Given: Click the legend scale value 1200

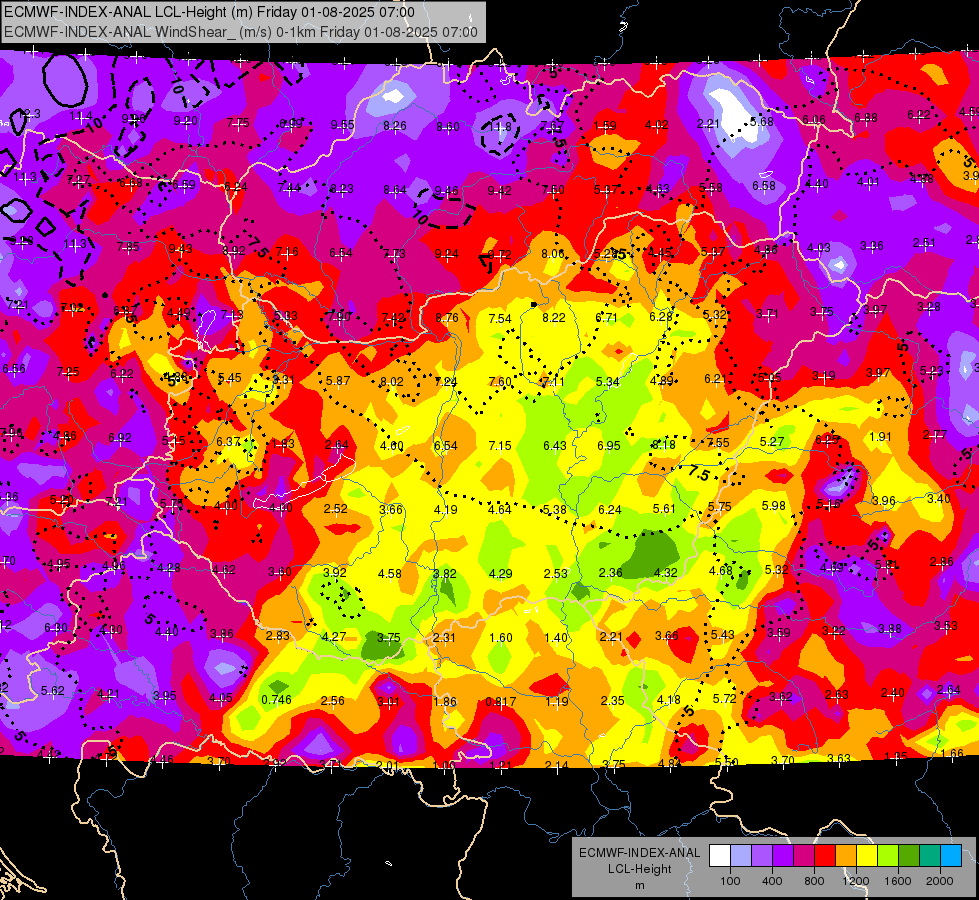Looking at the screenshot, I should pyautogui.click(x=855, y=881).
